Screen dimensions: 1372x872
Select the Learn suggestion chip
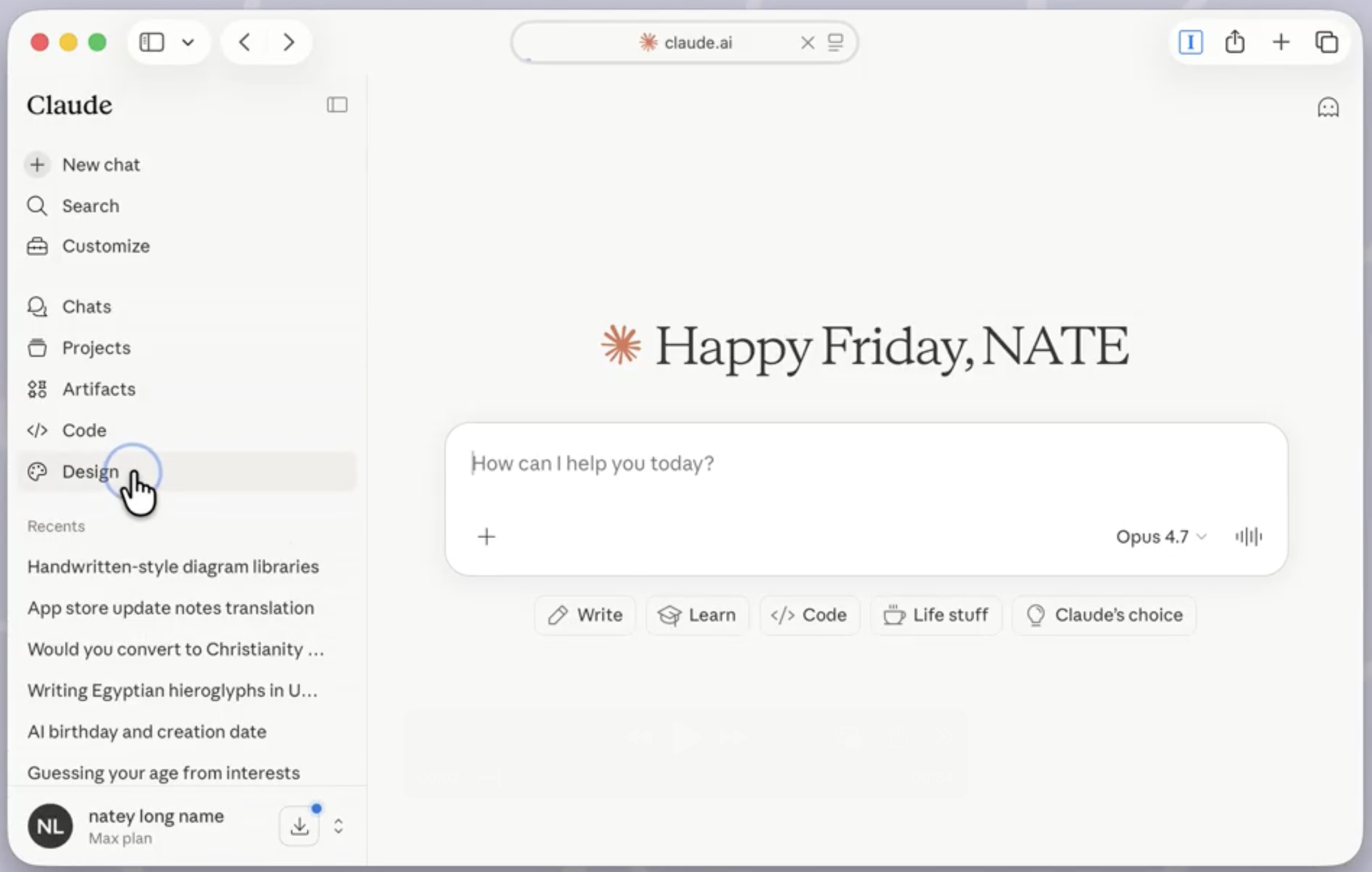point(697,615)
